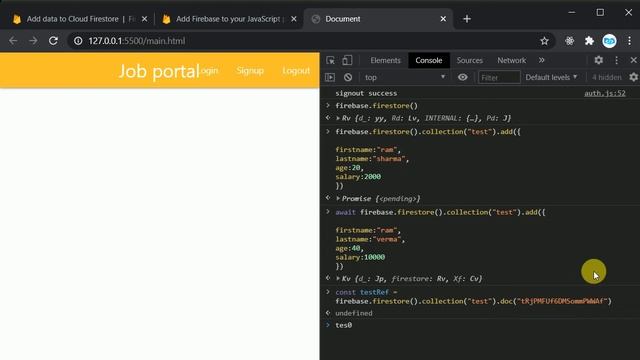Viewport: 640px width, 360px height.
Task: Minimize the Chrome window
Action: point(572,13)
